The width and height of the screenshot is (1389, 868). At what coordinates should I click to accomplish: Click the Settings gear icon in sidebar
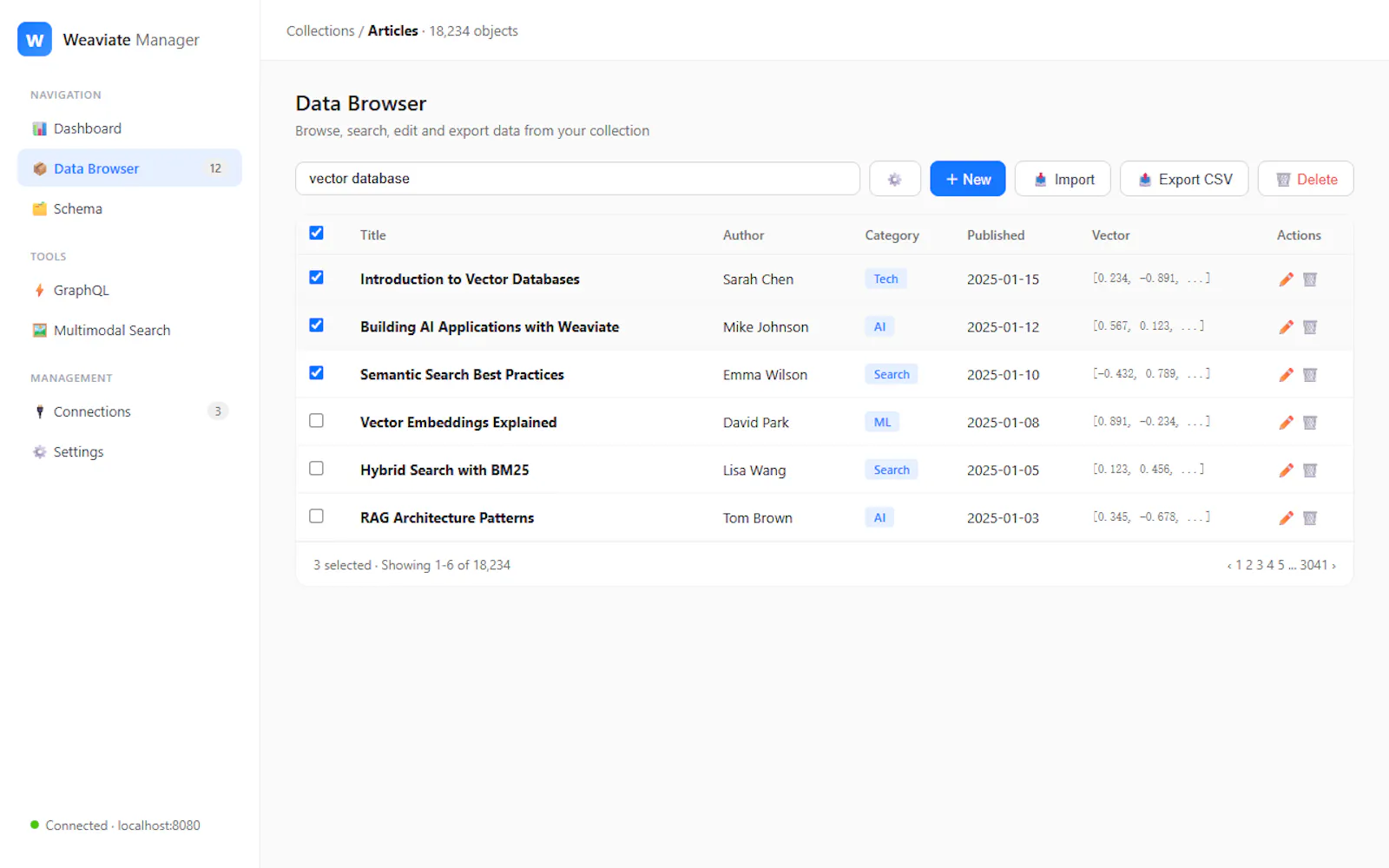[x=39, y=451]
